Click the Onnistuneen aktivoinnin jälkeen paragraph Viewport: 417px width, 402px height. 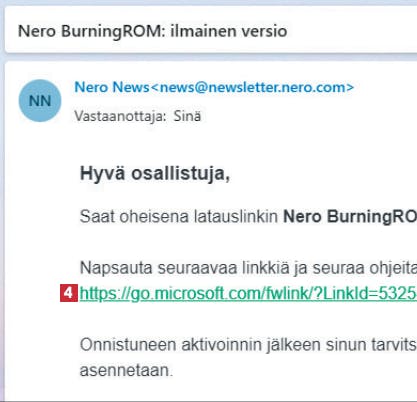tap(248, 357)
